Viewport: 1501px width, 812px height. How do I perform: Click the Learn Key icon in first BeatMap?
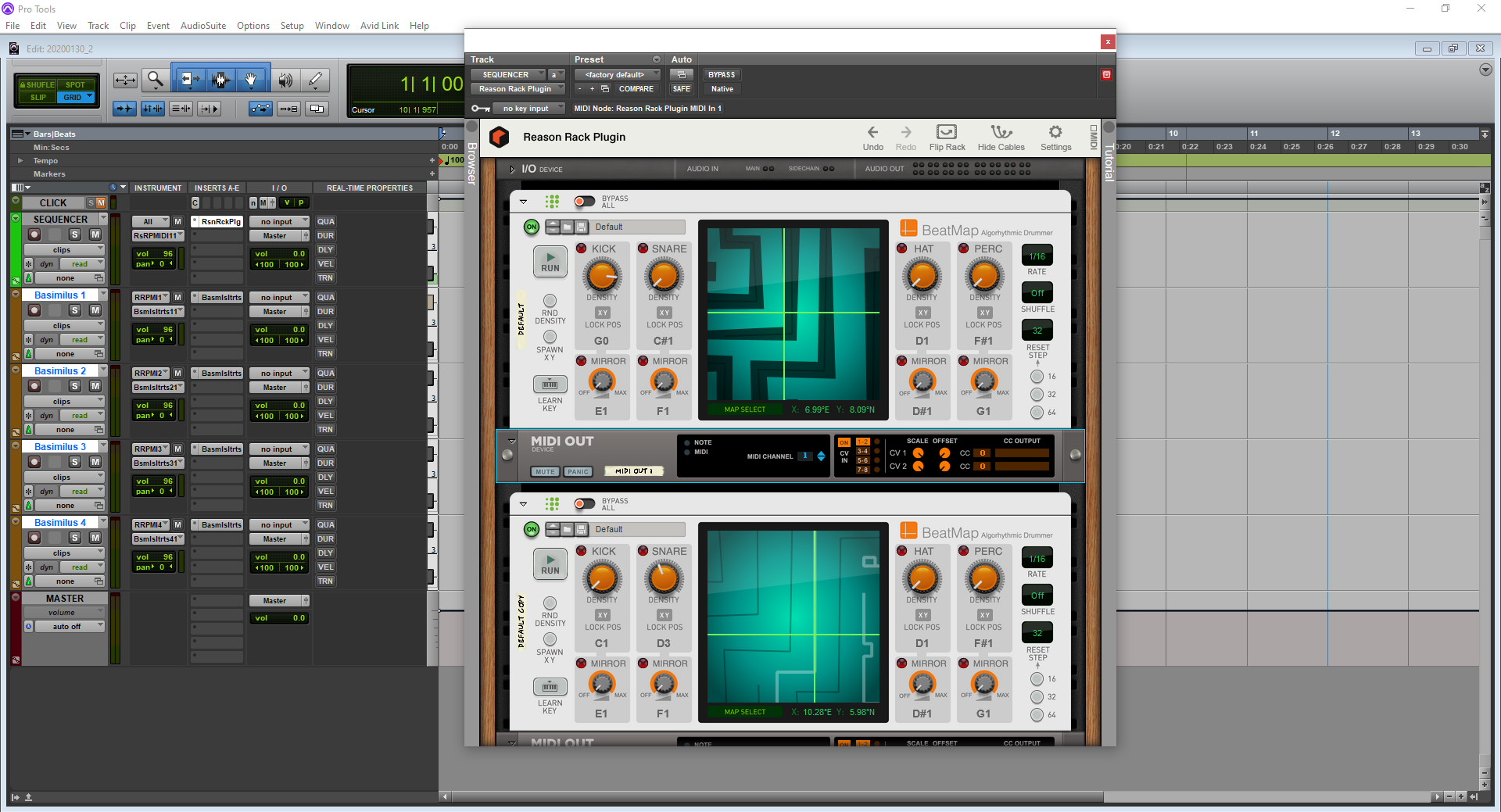pyautogui.click(x=550, y=385)
